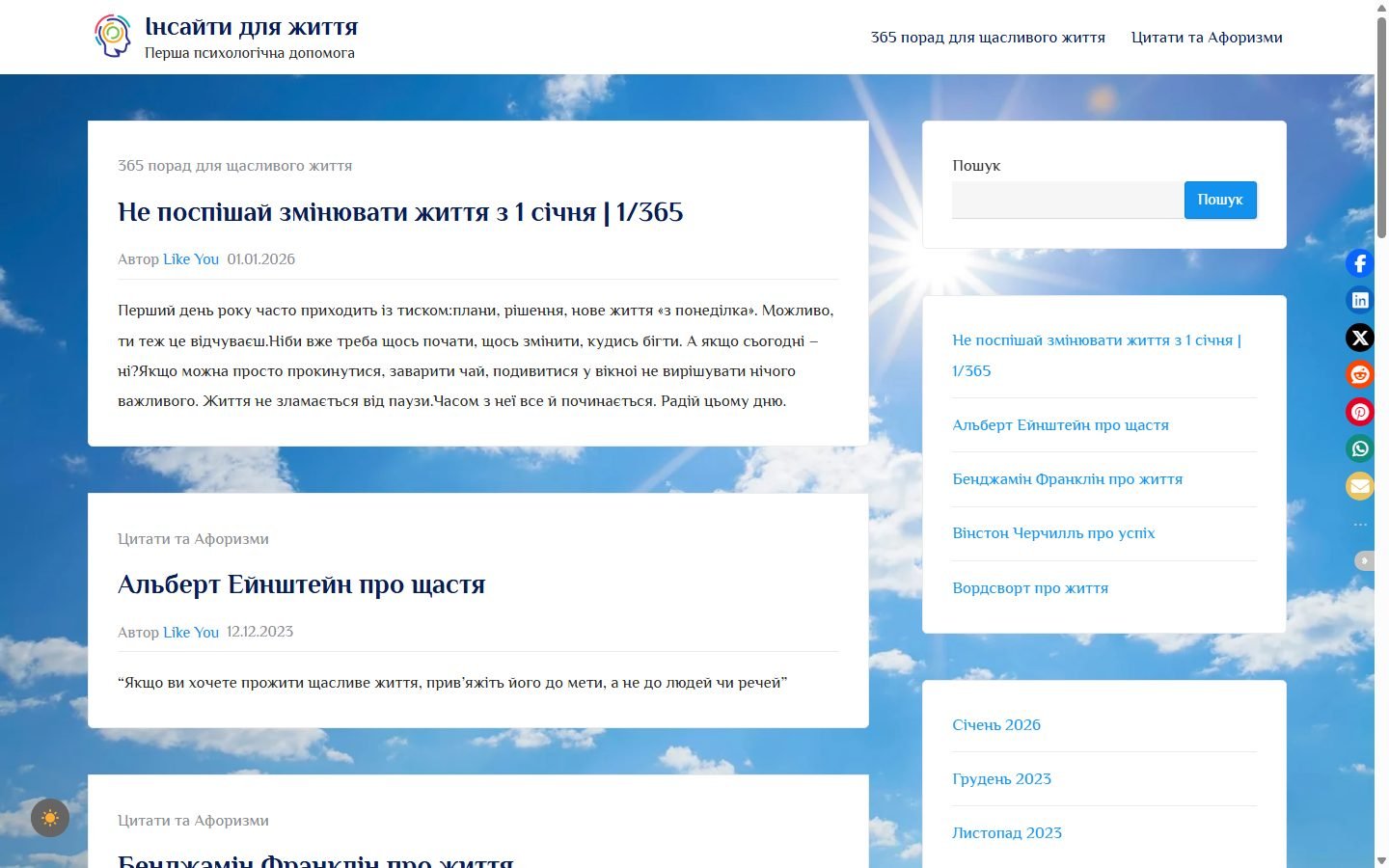Share the page by email icon
This screenshot has height=868, width=1389.
[1360, 486]
